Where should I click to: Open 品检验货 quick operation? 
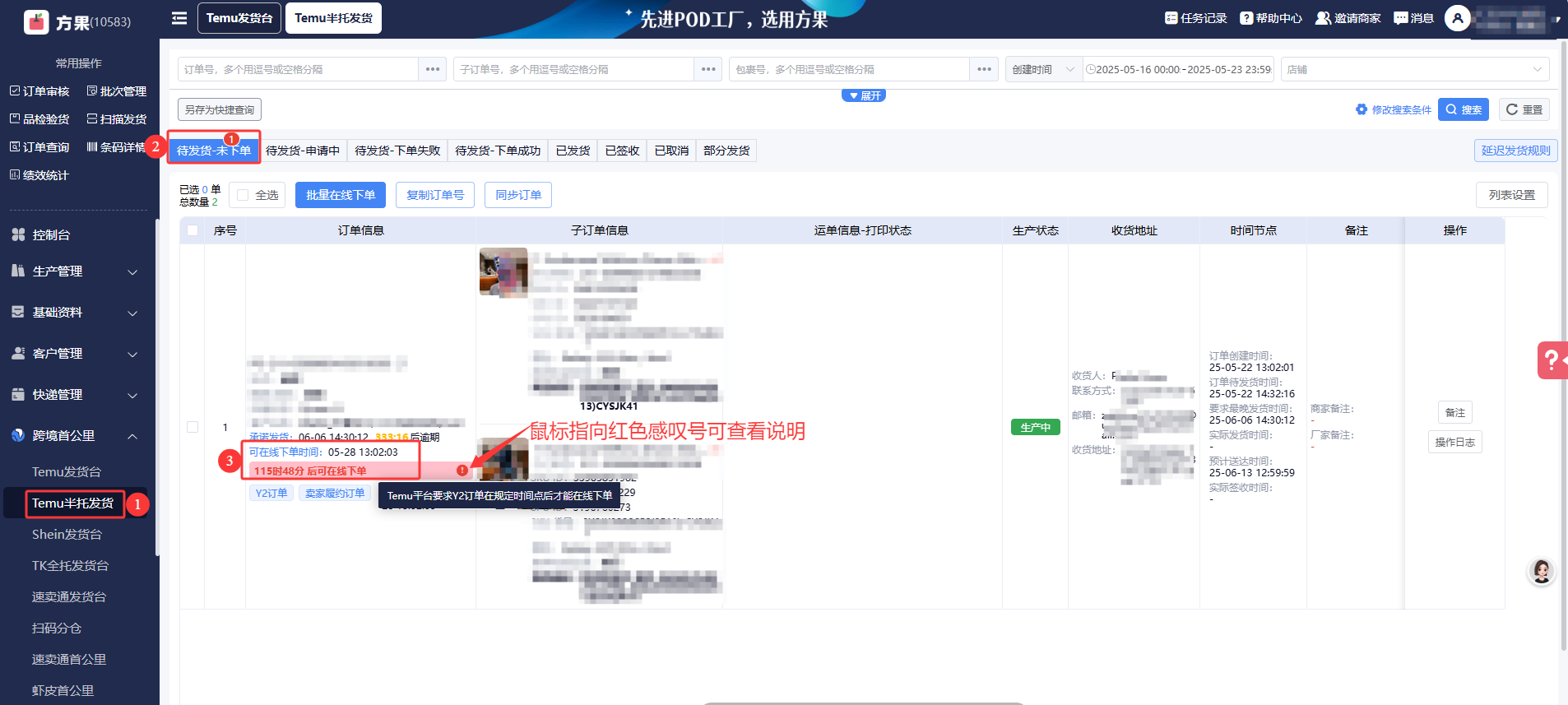(39, 119)
